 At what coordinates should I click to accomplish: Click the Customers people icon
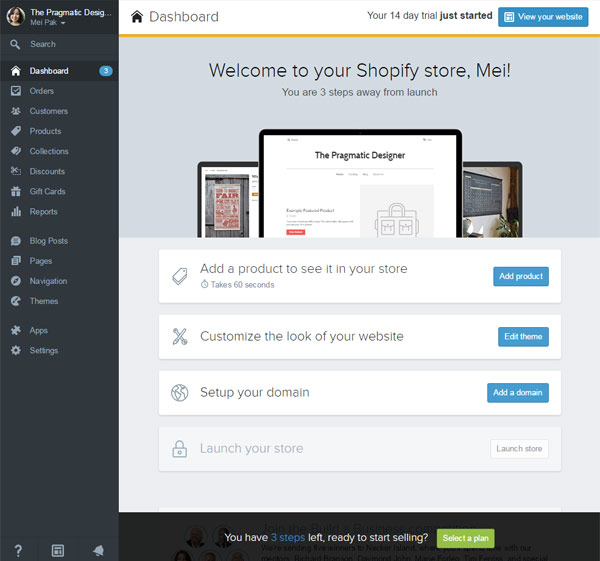point(16,111)
